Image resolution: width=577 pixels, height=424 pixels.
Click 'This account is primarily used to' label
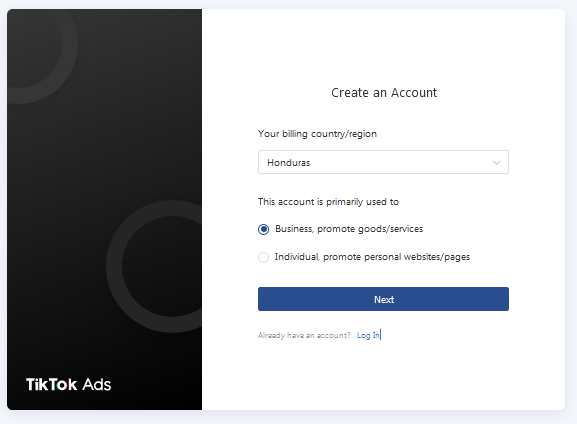coord(328,202)
